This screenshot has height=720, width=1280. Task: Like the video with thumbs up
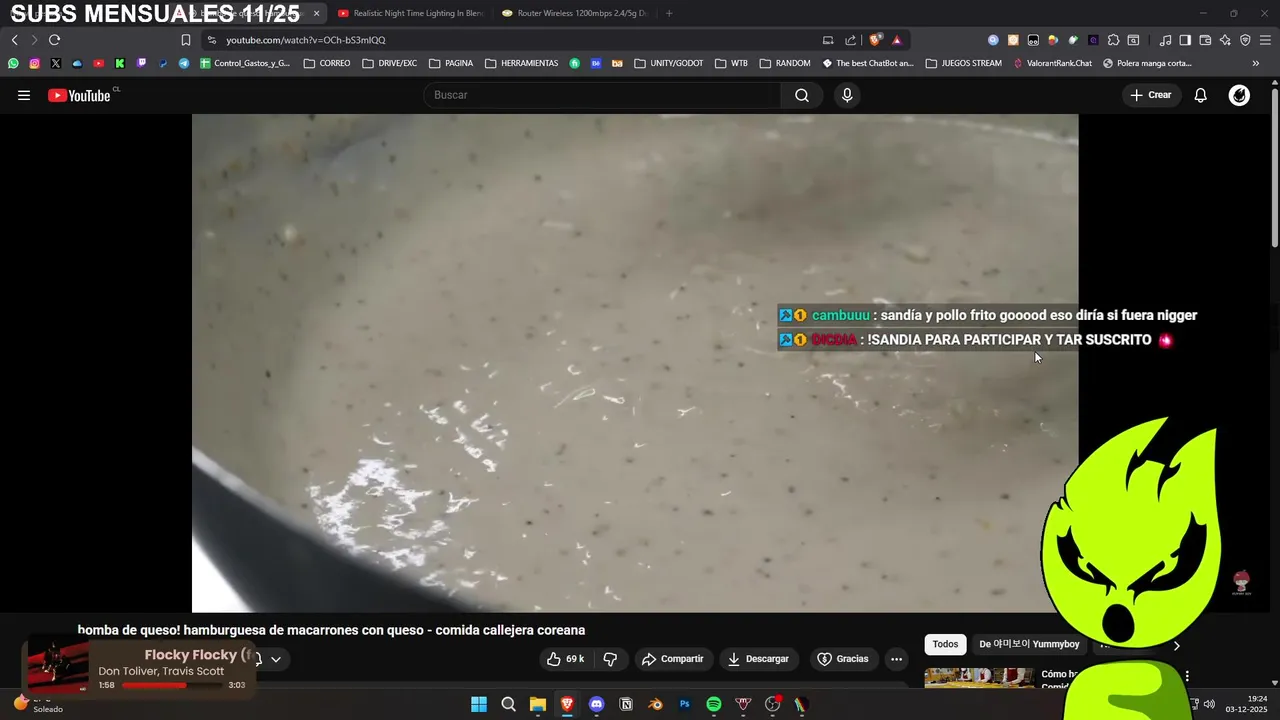coord(565,659)
